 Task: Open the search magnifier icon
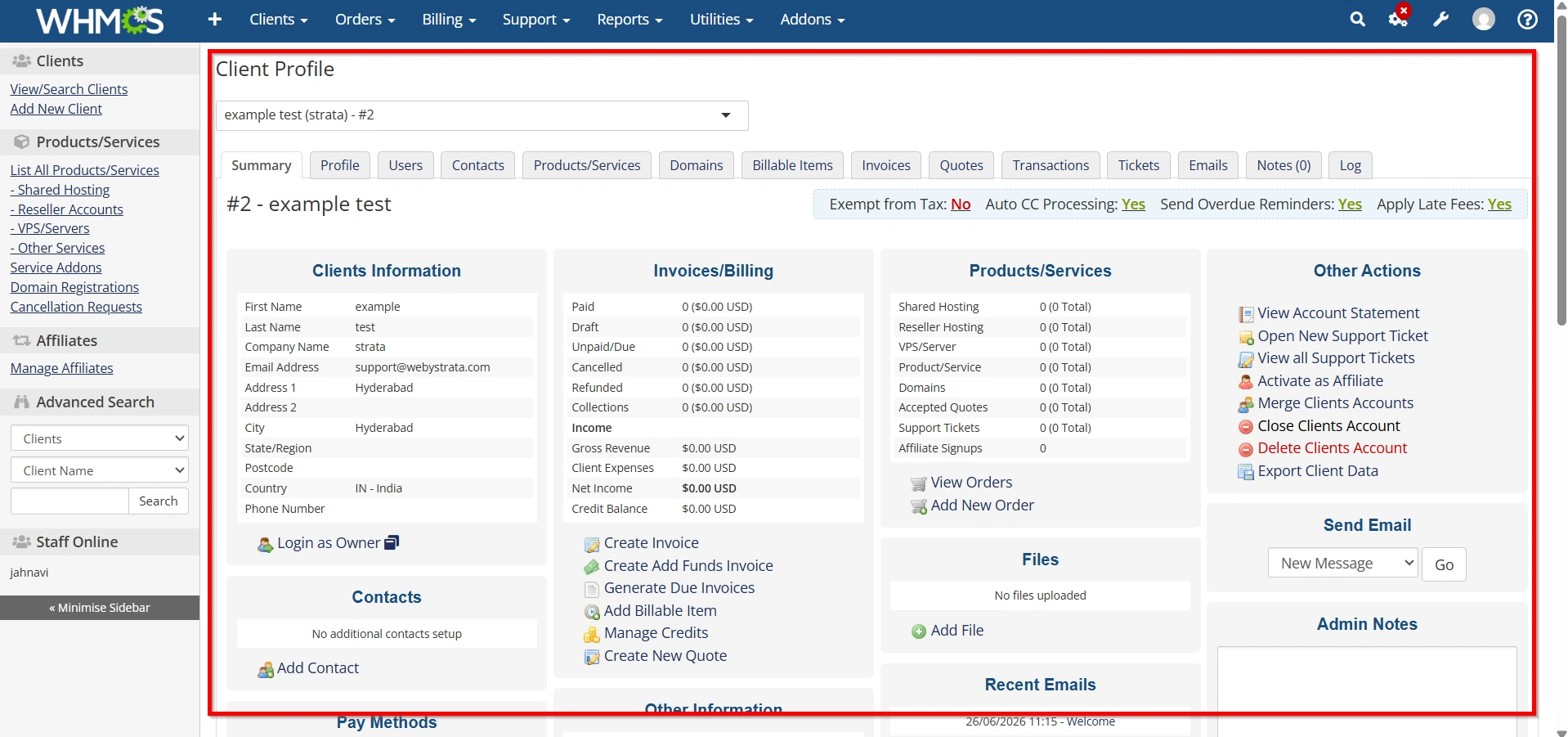pos(1357,19)
